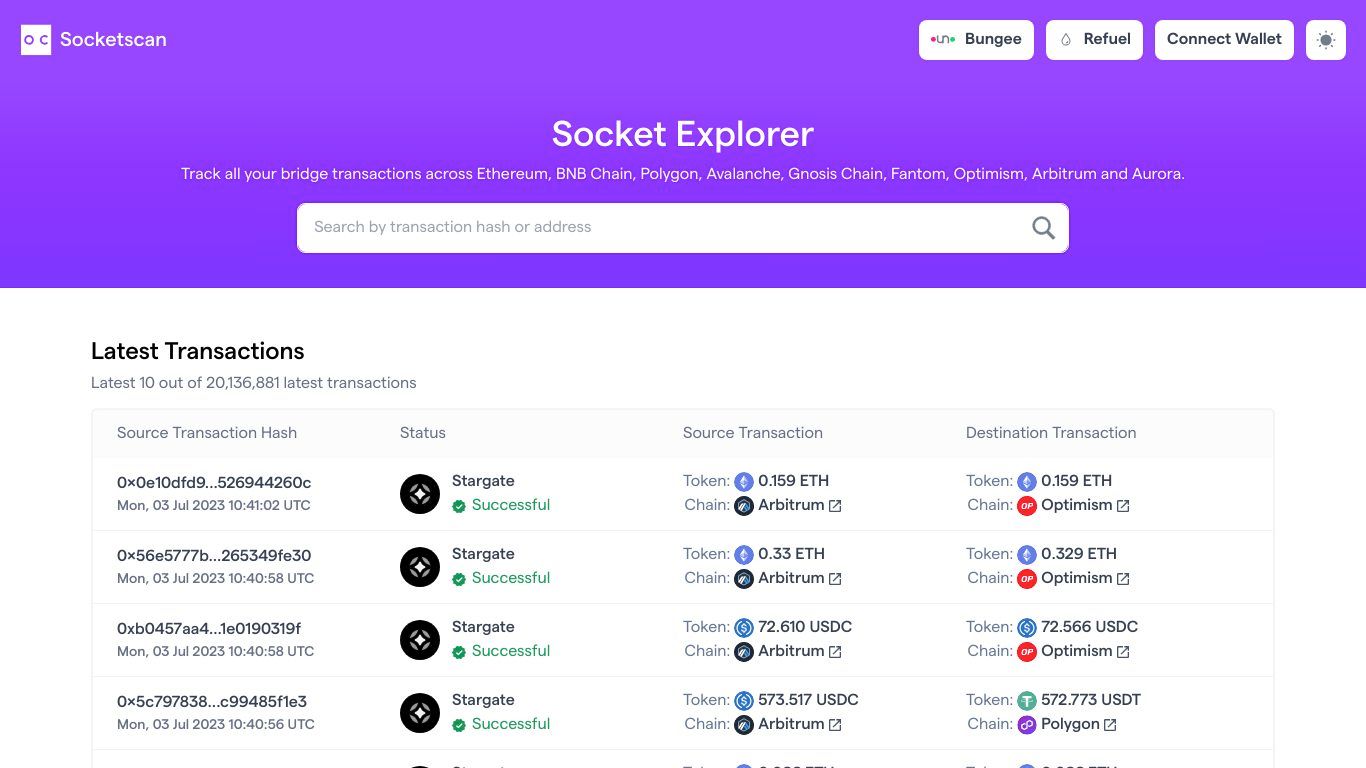
Task: Click the Socketscan logo icon
Action: (36, 40)
